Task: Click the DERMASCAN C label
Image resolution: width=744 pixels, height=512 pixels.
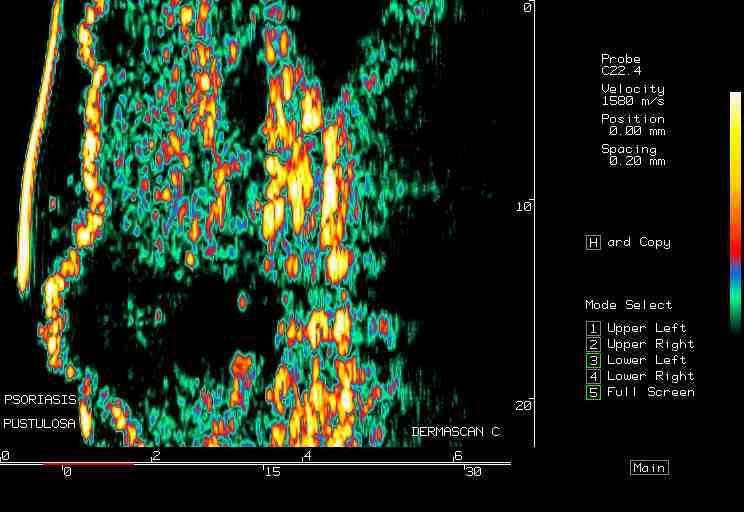Action: 455,432
